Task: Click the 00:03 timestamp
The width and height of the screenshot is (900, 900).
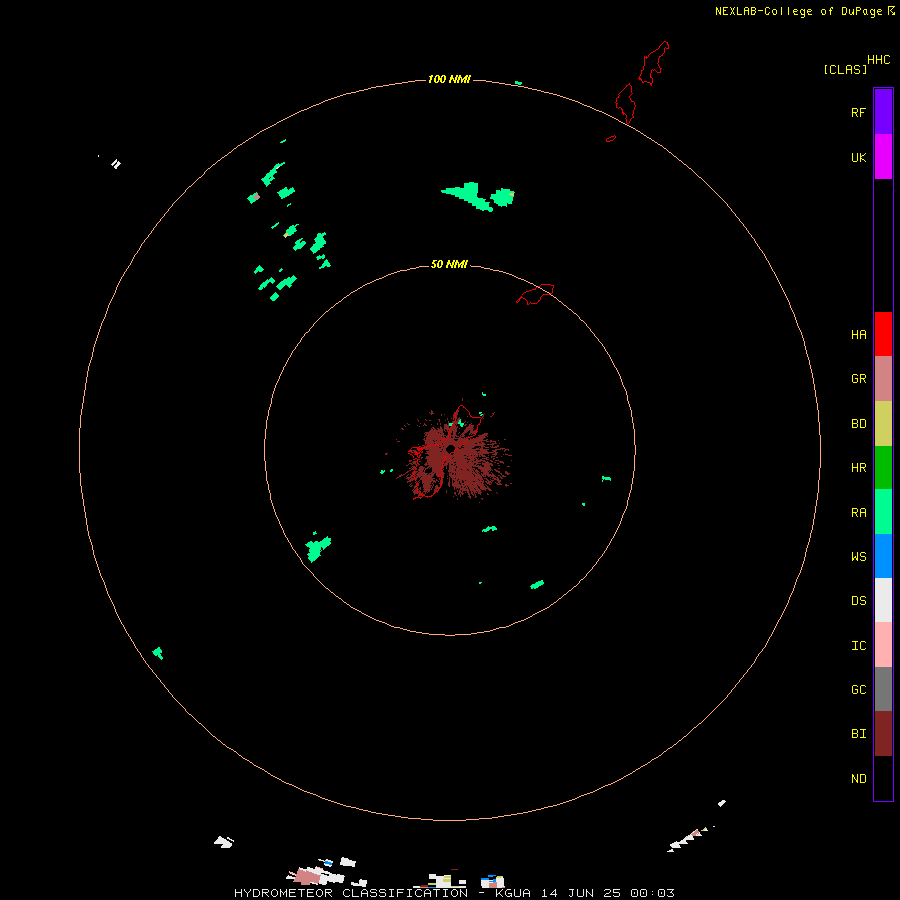Action: pos(652,893)
